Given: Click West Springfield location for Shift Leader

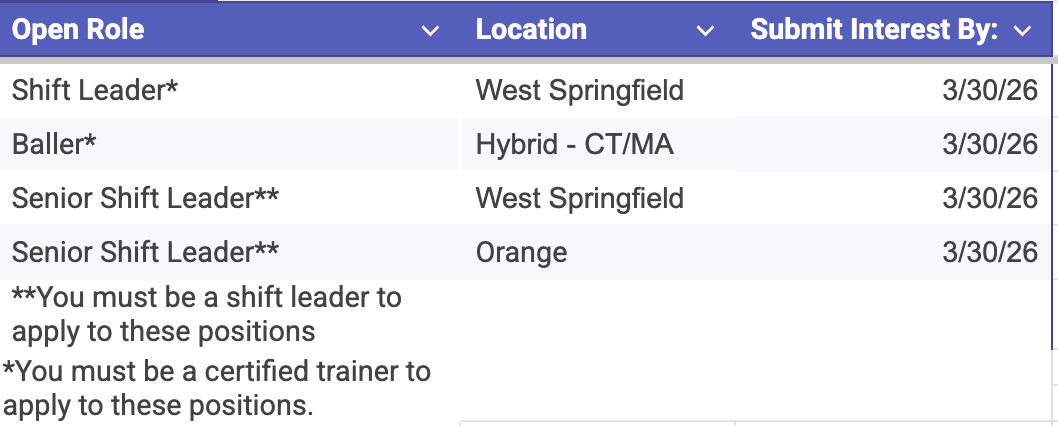Looking at the screenshot, I should point(580,91).
